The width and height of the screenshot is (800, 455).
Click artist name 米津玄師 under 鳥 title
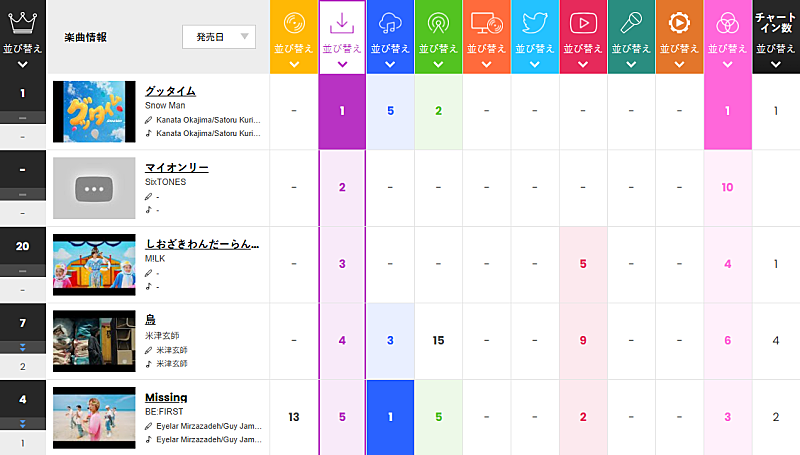162,335
